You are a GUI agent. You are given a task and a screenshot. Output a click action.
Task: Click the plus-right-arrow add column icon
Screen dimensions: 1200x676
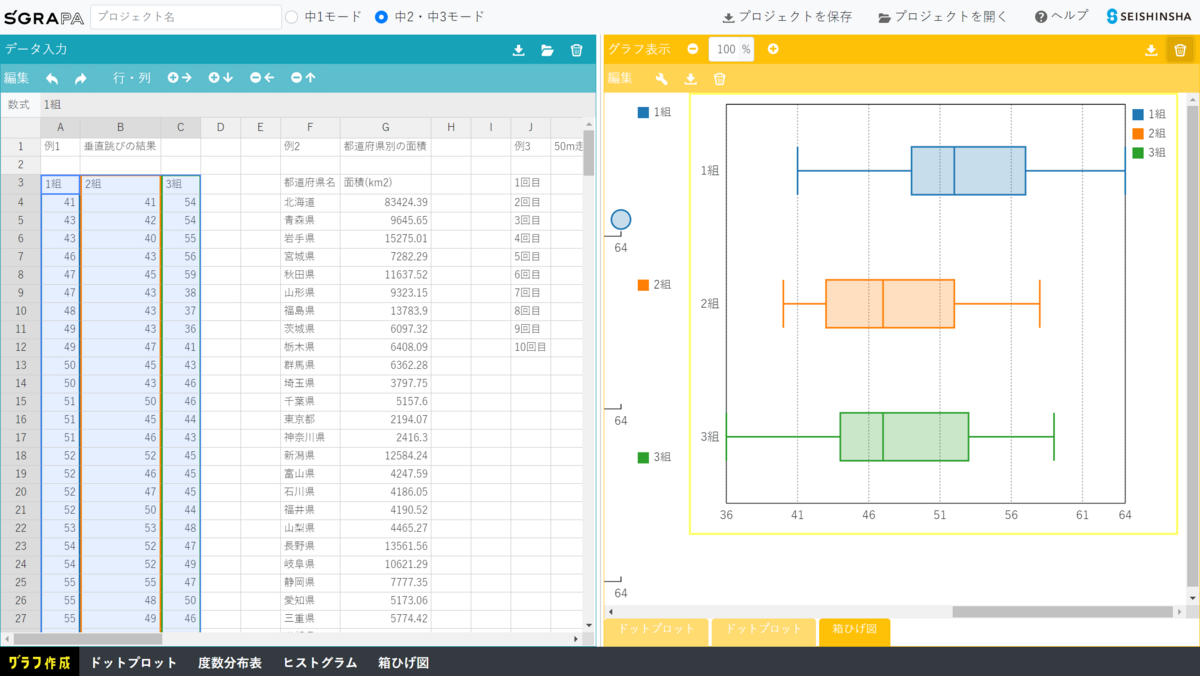coord(179,78)
